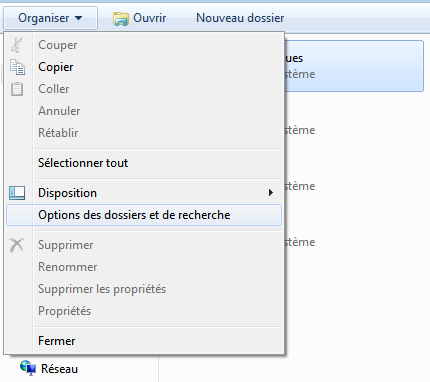Click the clipboard Coller icon

[17, 89]
